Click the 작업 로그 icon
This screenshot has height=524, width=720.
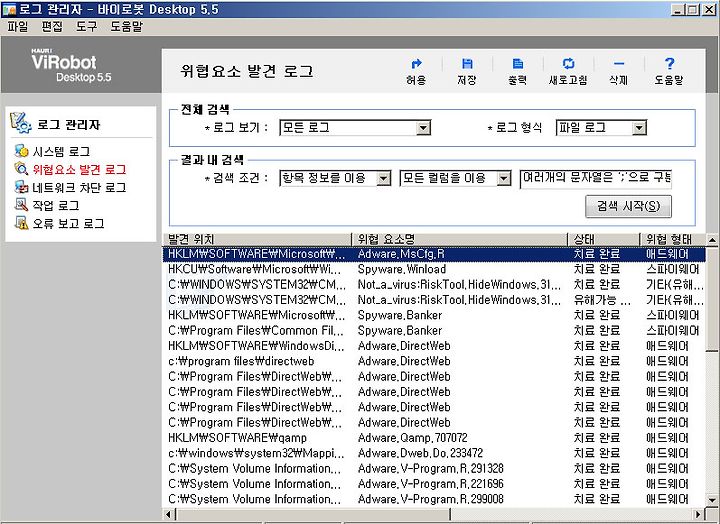[21, 205]
